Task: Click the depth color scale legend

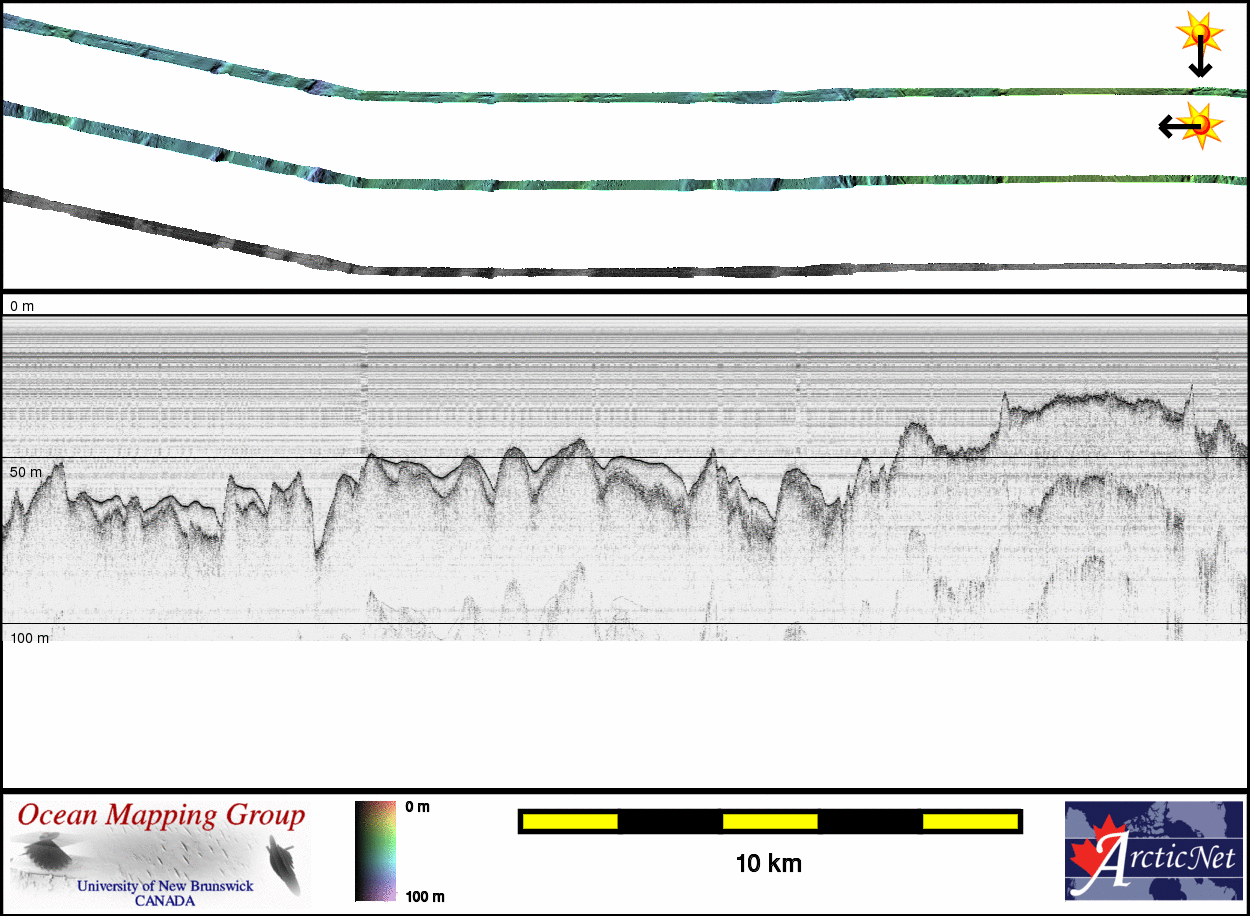Action: click(375, 851)
